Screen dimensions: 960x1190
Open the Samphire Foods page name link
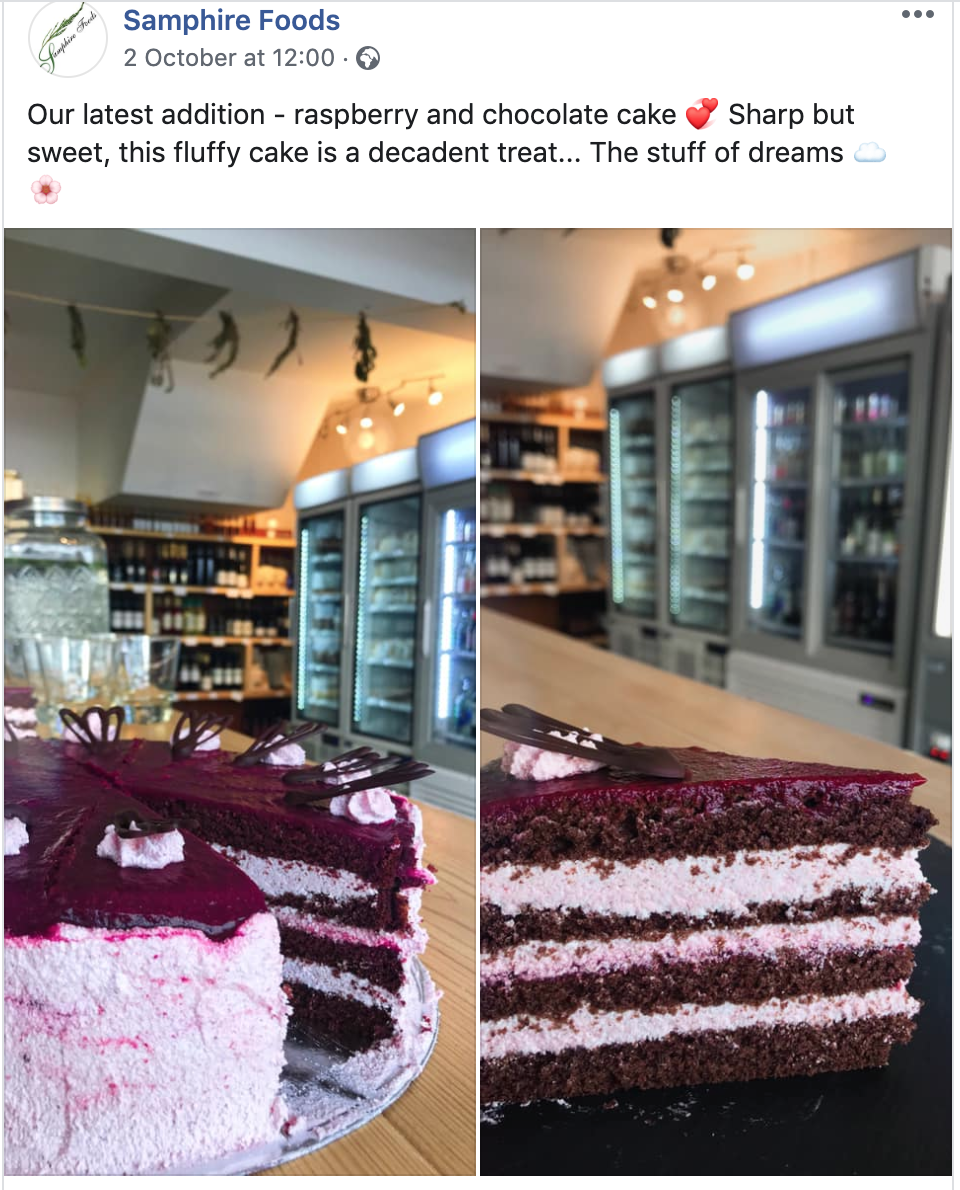tap(231, 20)
